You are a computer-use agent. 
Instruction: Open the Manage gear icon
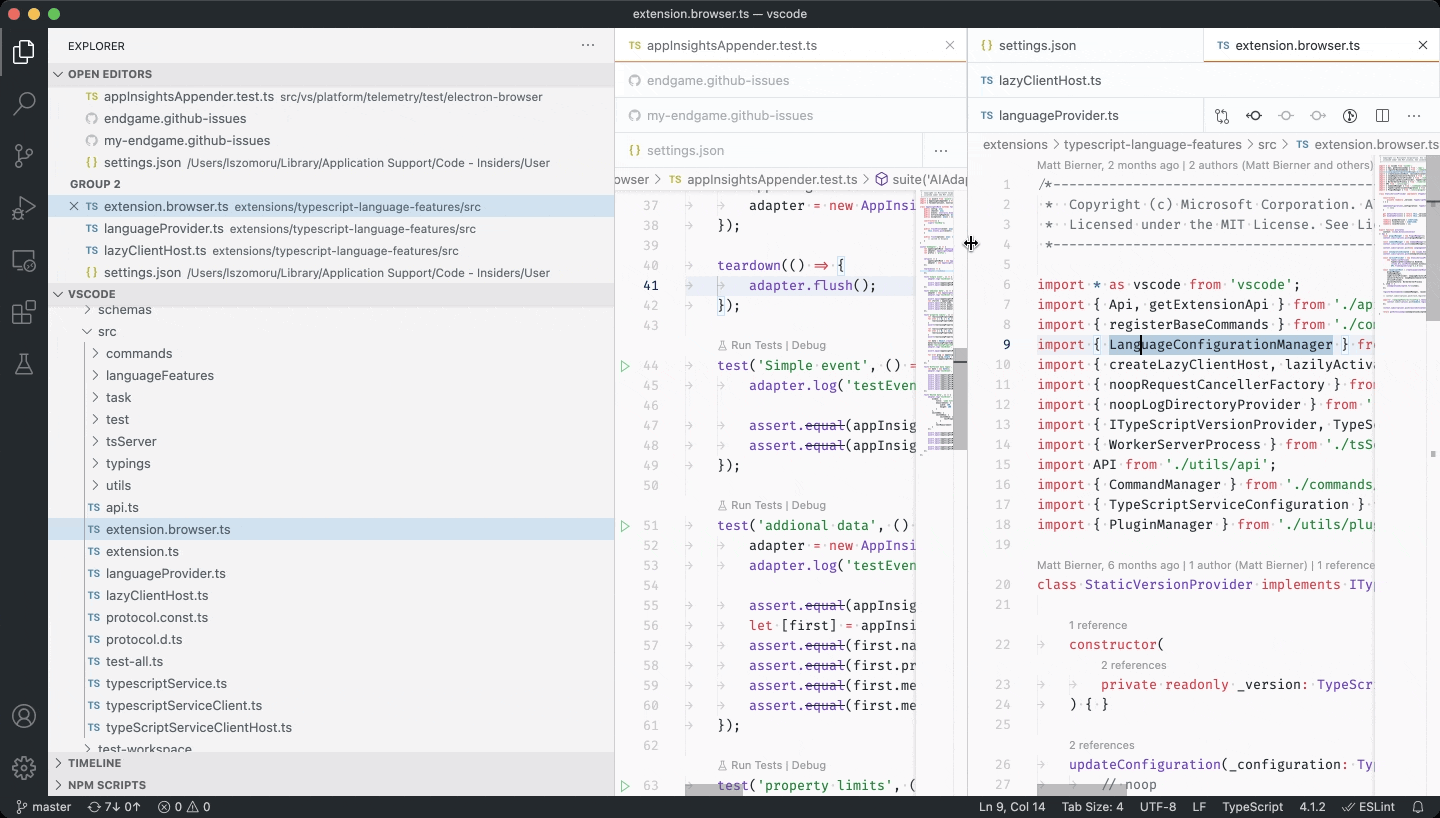pos(24,768)
